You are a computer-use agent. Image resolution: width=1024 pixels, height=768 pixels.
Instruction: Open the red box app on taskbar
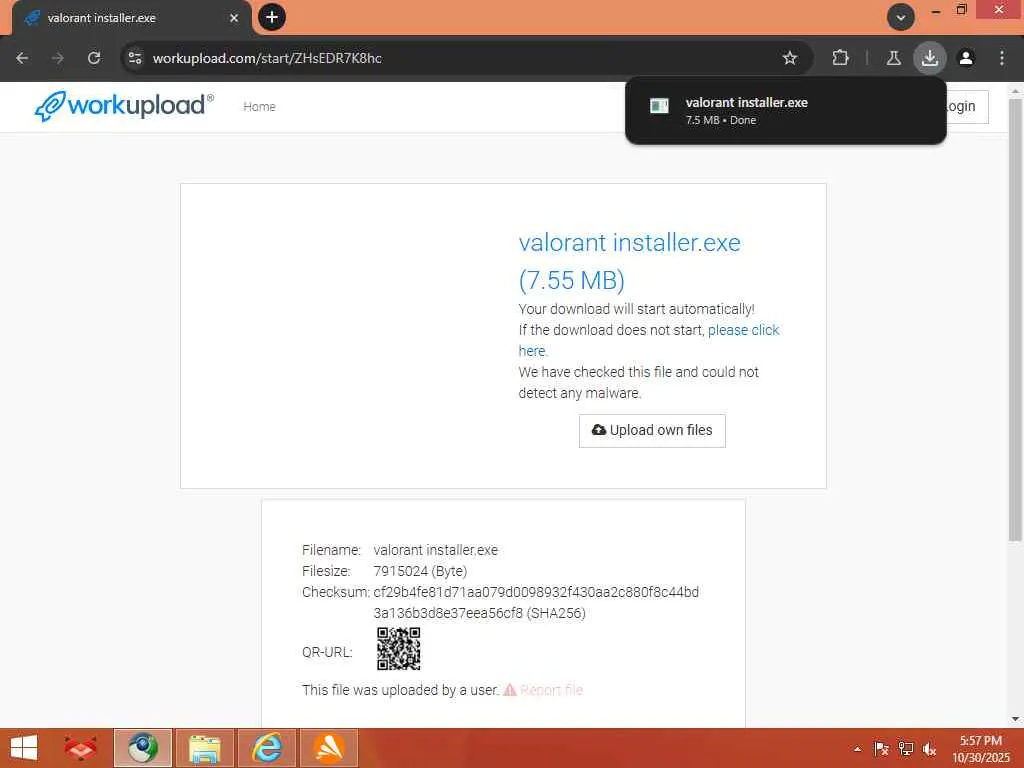click(81, 748)
